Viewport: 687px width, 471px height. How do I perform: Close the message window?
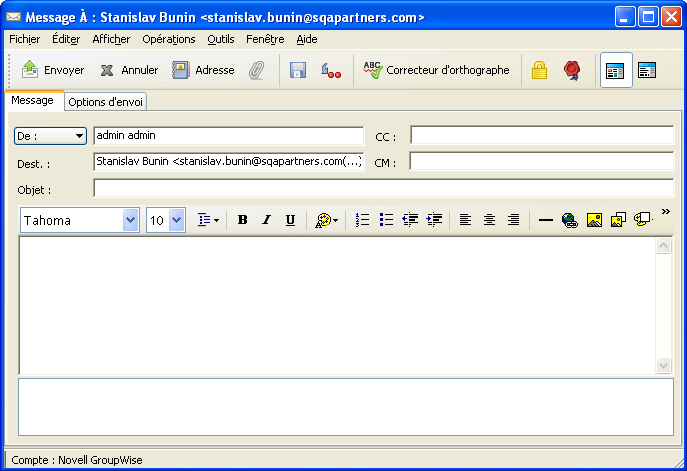(x=672, y=17)
